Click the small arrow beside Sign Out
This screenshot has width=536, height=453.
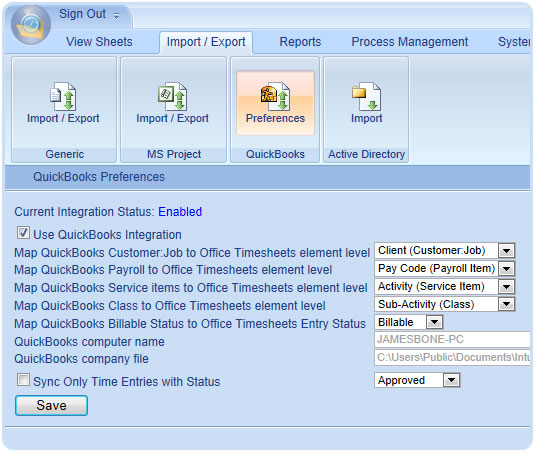(x=117, y=16)
